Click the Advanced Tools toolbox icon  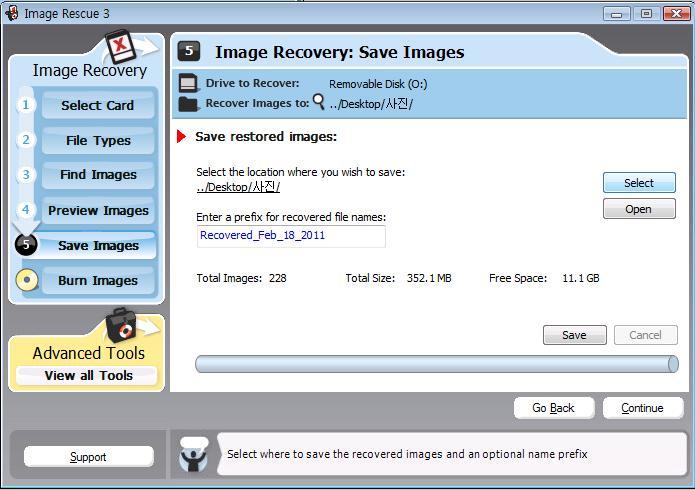[x=120, y=325]
